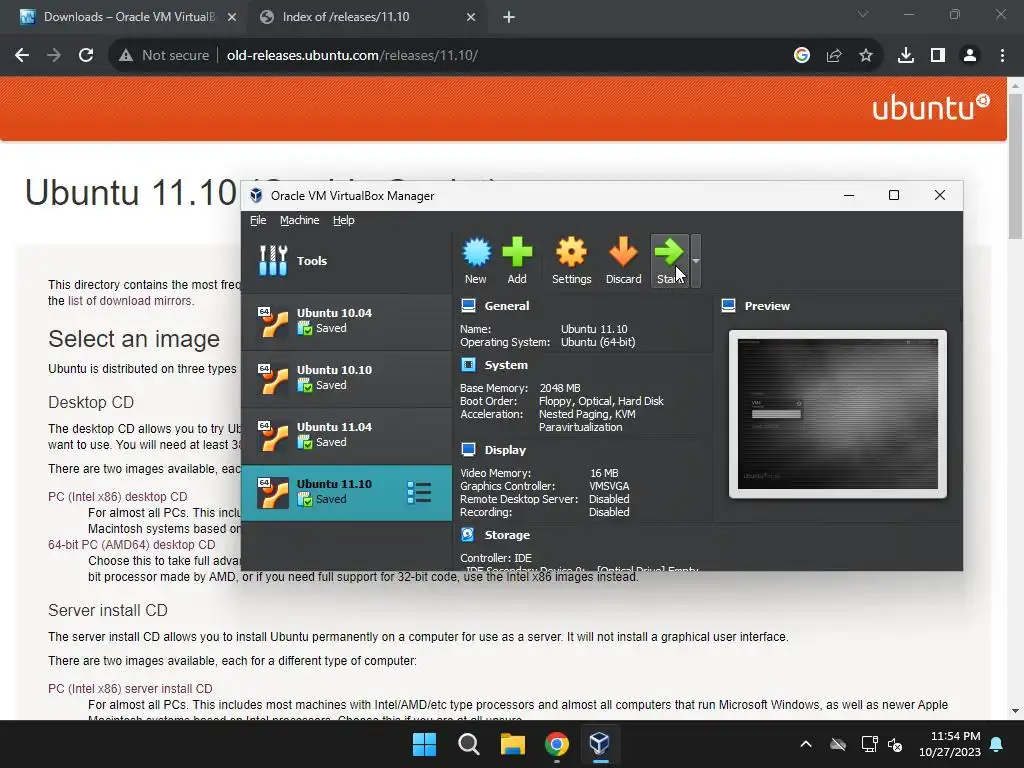This screenshot has width=1024, height=768.
Task: Open a new Chrome tab
Action: (509, 17)
